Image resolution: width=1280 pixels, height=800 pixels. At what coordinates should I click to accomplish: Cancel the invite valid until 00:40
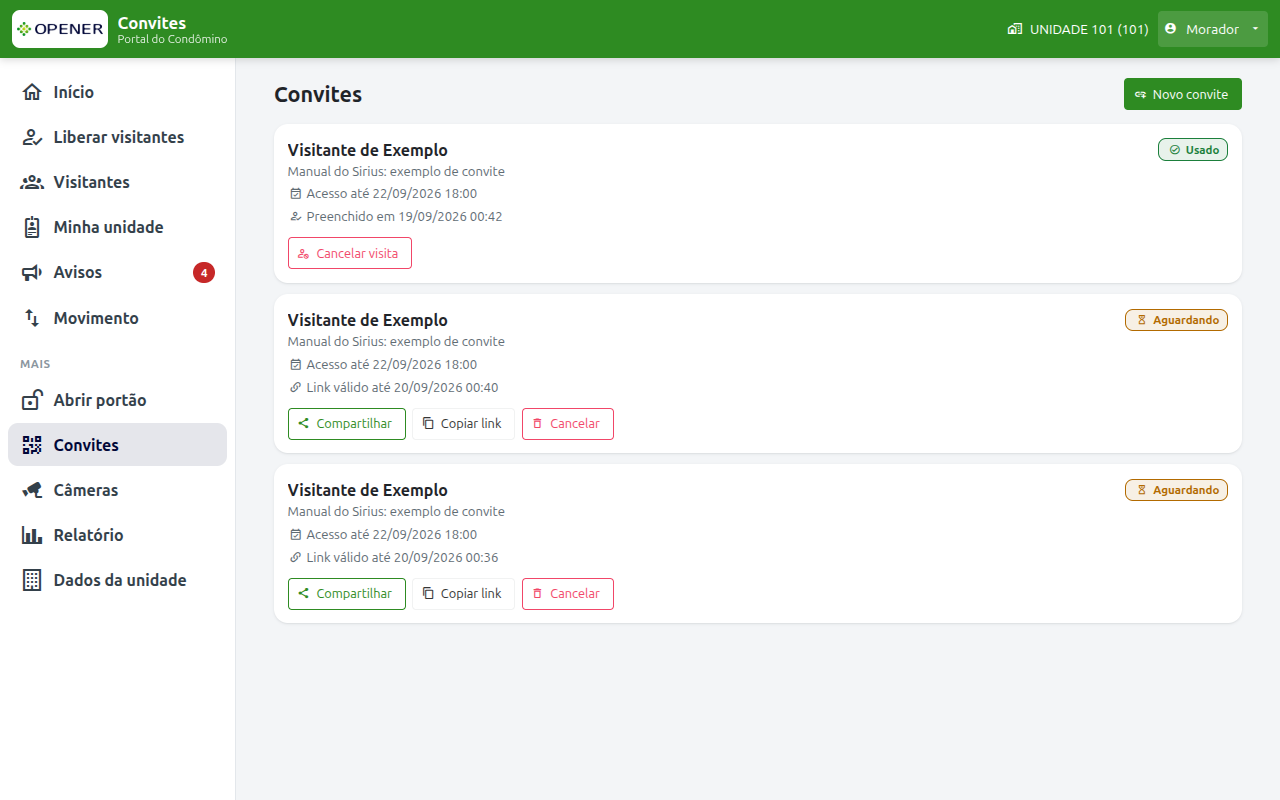tap(568, 423)
